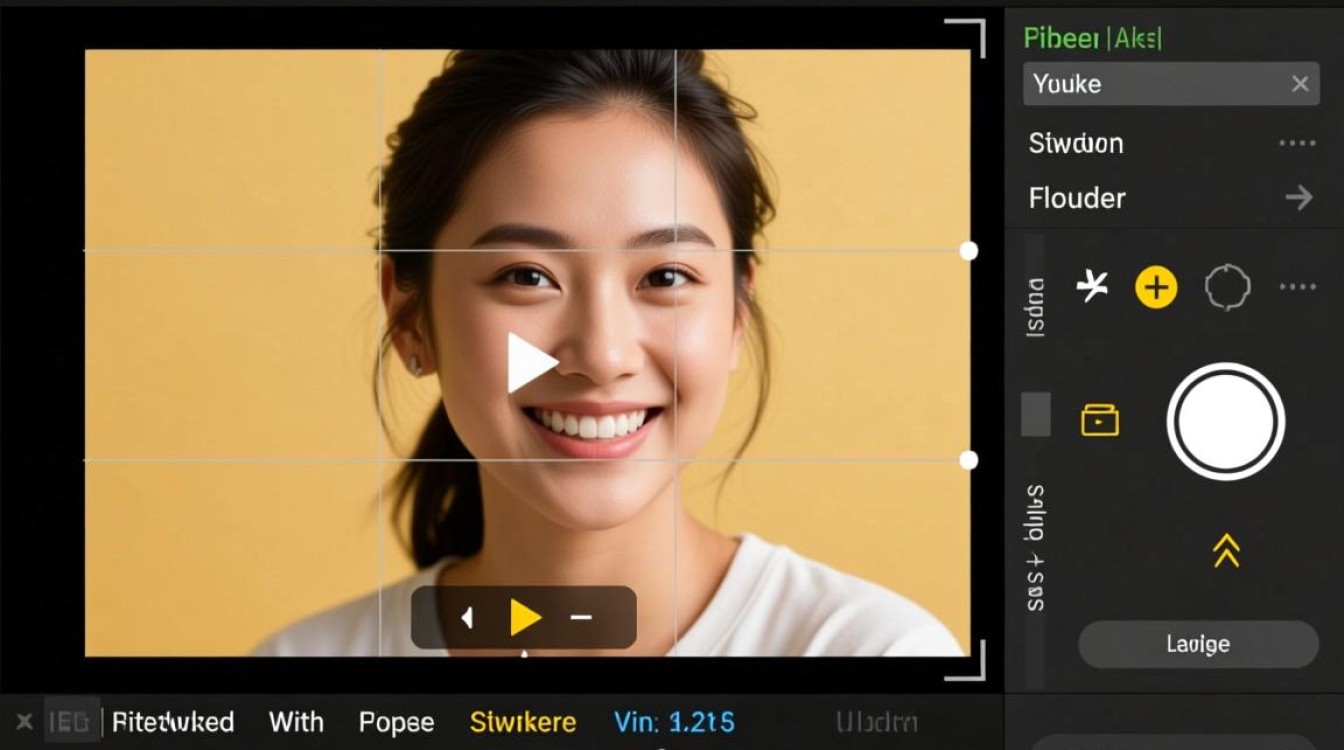Select the Ritedwked tab
1344x750 pixels.
pos(173,722)
